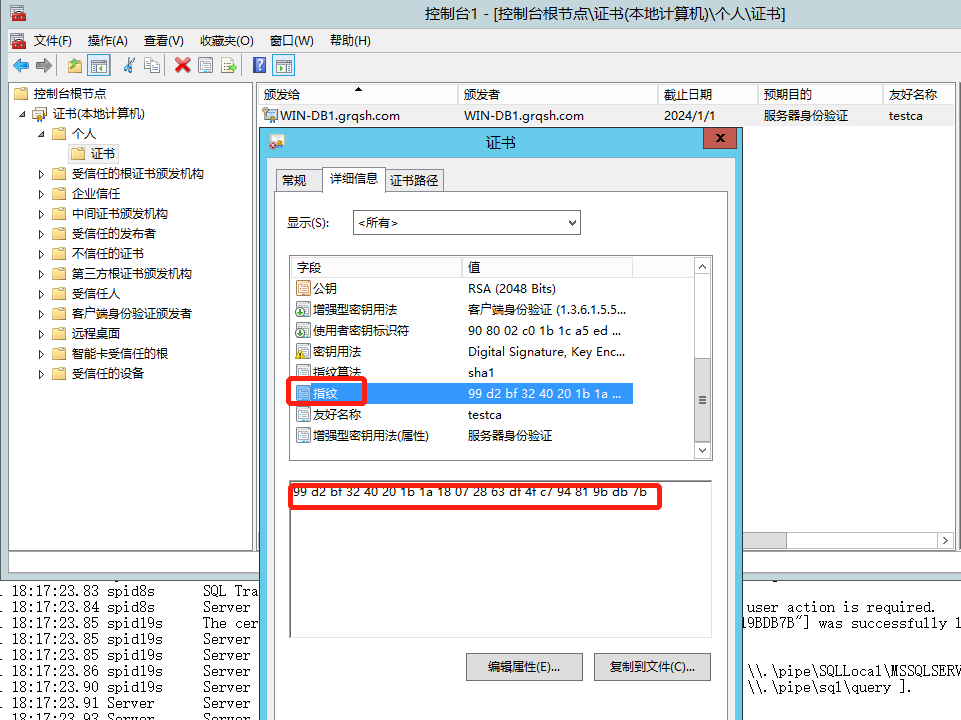Viewport: 961px width, 720px height.
Task: Click the 使用者密钥标识符 field icon
Action: click(303, 330)
